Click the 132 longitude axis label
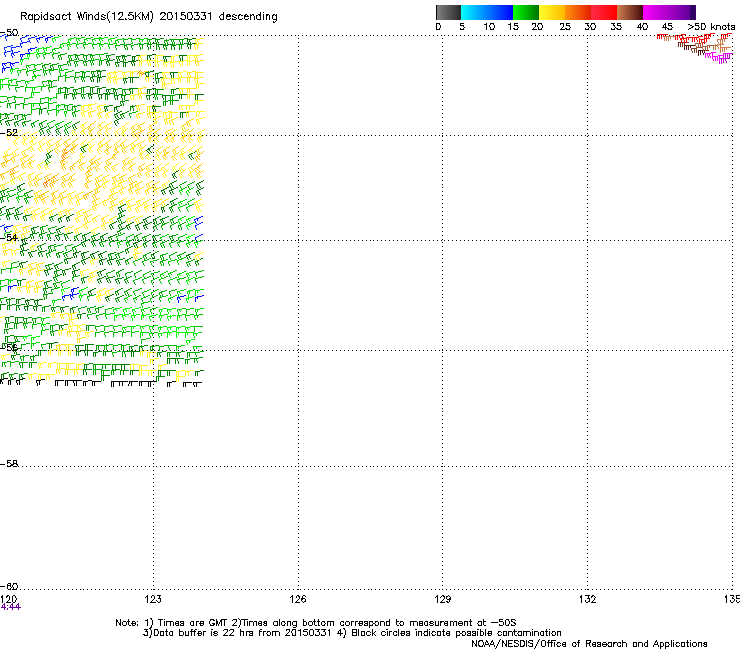The image size is (740, 650). point(587,599)
